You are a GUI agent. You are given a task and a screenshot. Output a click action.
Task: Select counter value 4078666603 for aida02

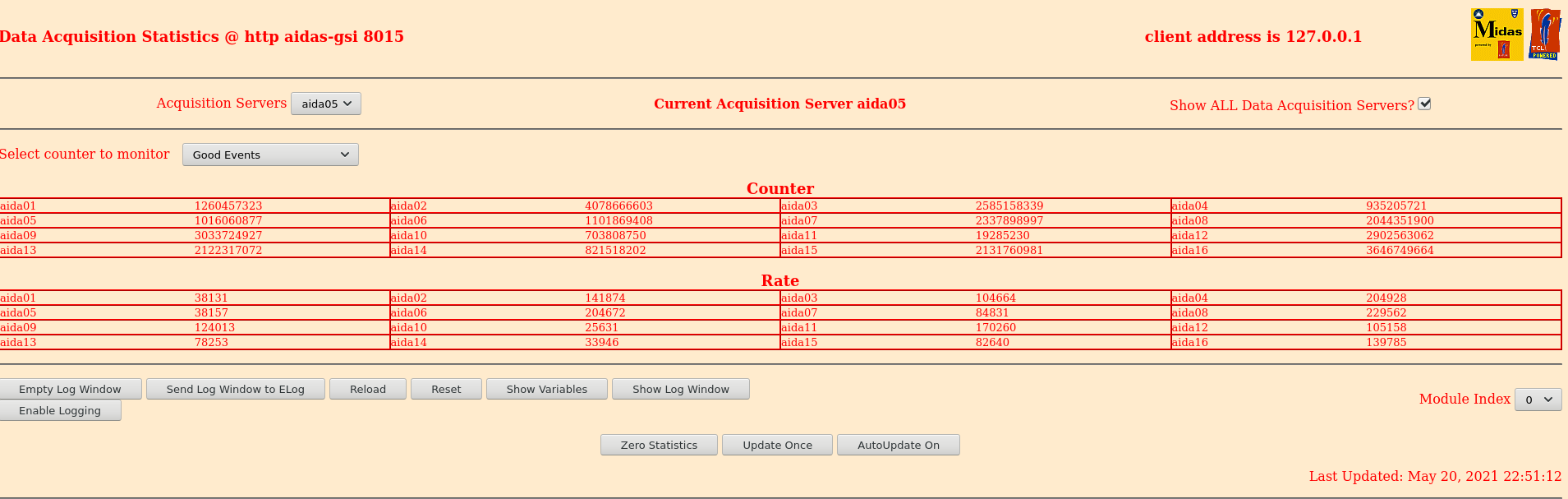coord(618,206)
